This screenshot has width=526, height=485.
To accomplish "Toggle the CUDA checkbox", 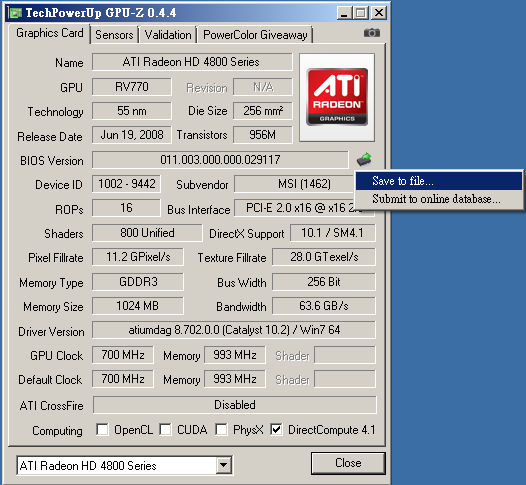I will coord(165,429).
